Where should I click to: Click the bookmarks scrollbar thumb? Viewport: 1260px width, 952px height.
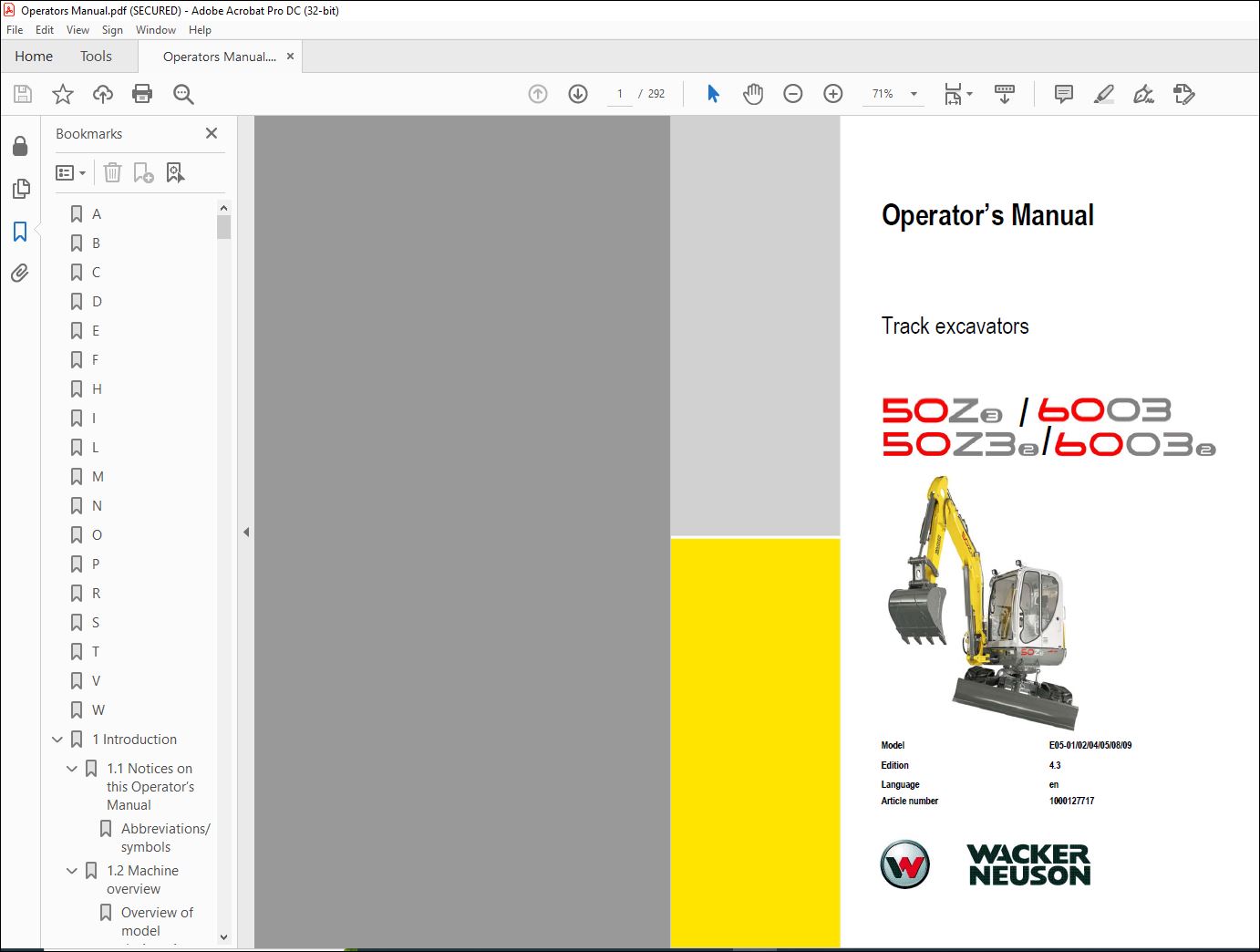tap(223, 227)
